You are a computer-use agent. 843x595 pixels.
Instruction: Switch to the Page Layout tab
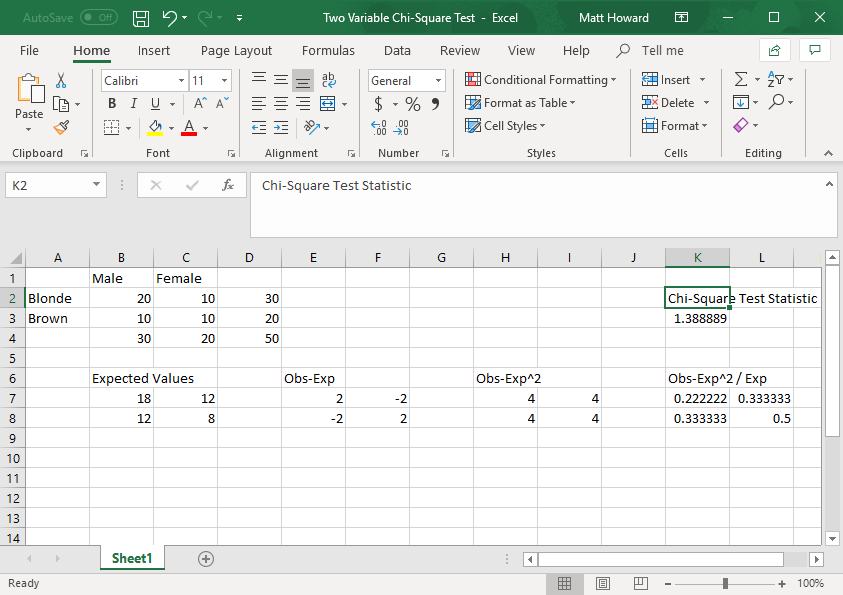[x=237, y=51]
